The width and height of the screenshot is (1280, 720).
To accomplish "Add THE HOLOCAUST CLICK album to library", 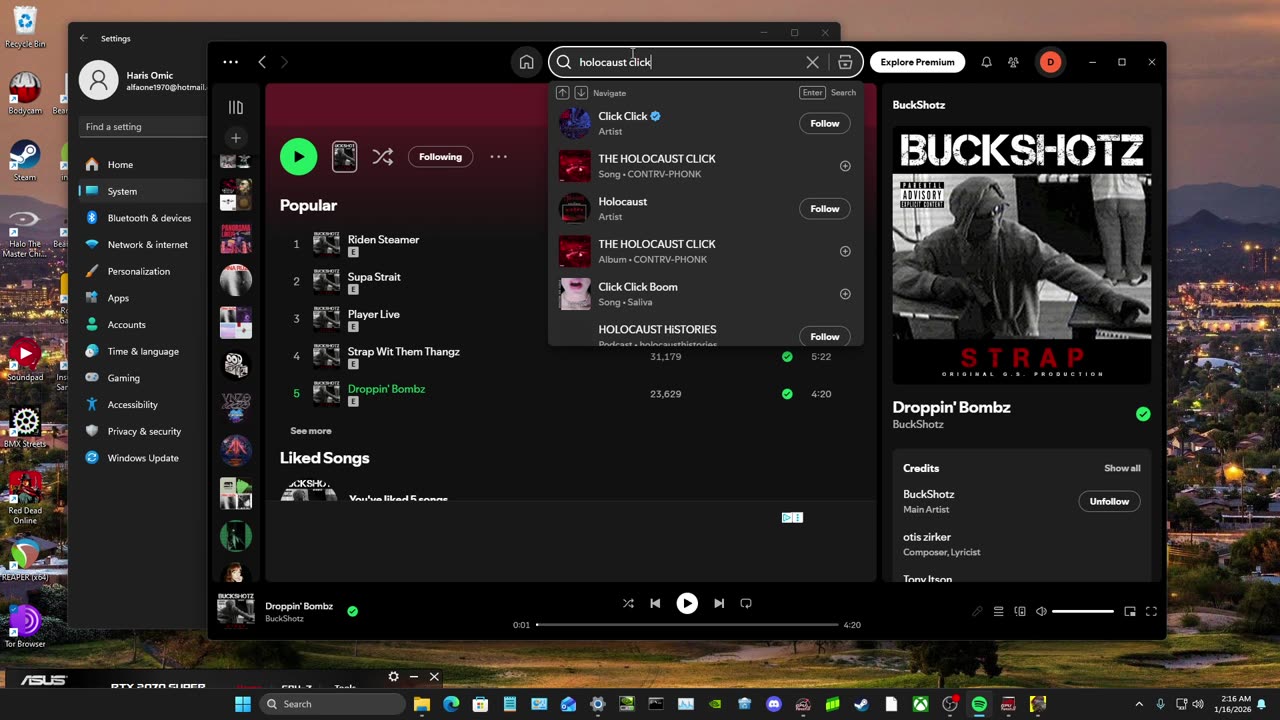I will click(x=845, y=251).
